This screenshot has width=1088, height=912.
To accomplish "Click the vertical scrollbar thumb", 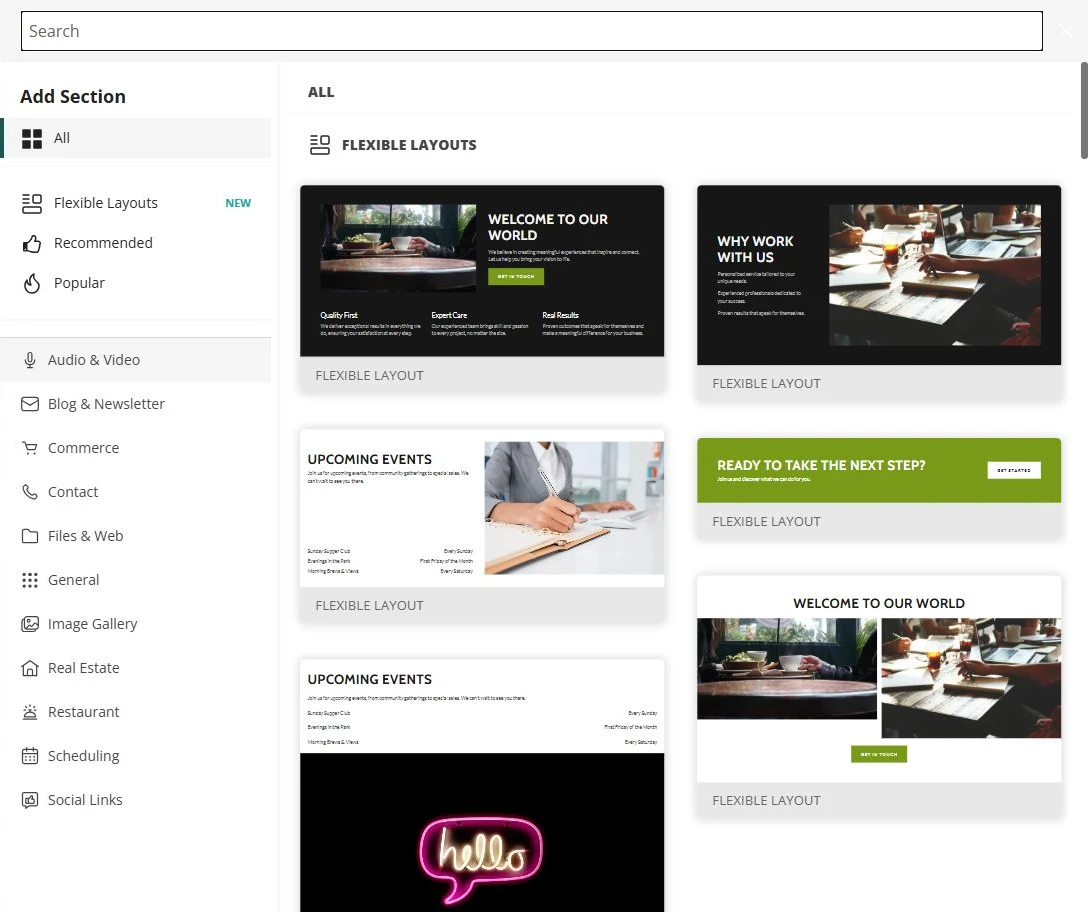I will [1084, 110].
